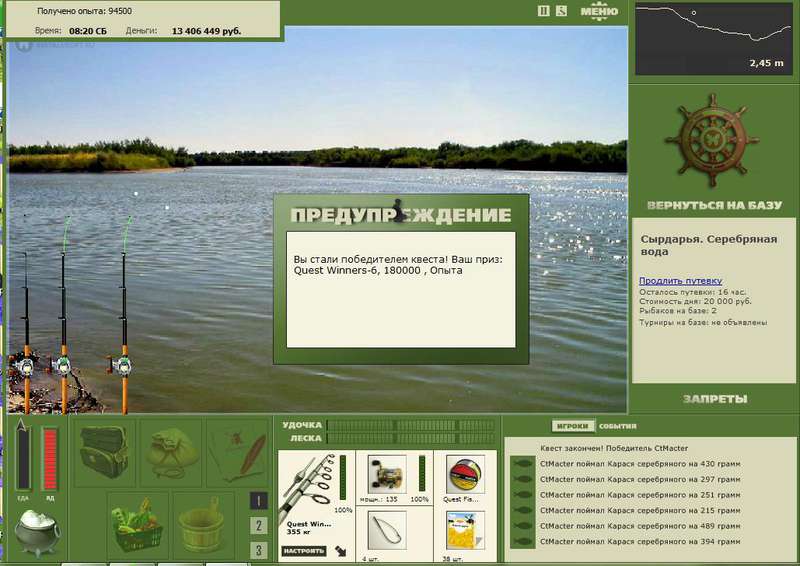Image resolution: width=800 pixels, height=566 pixels.
Task: Open the МЕНЮ menu
Action: click(x=599, y=11)
